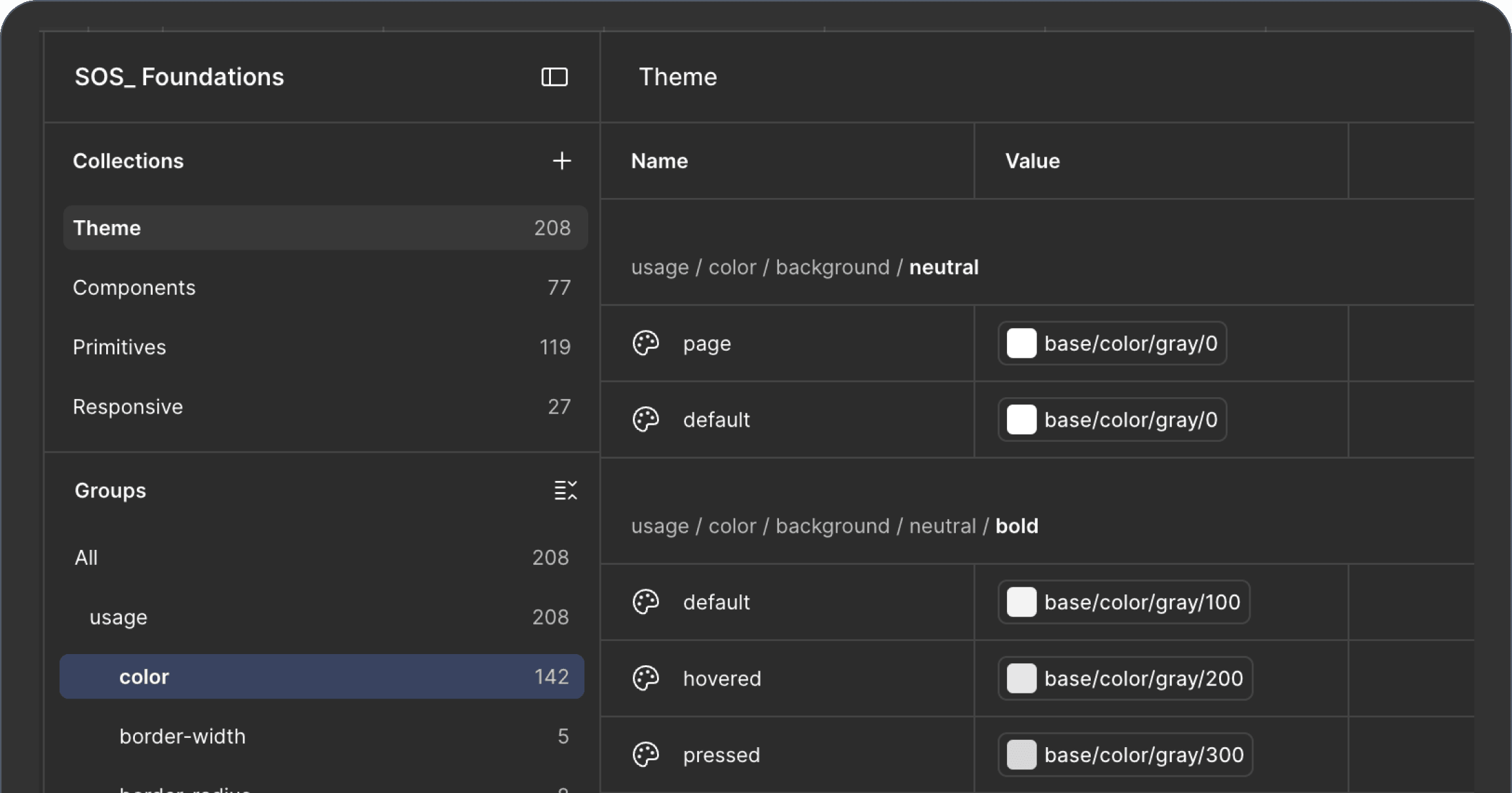Click the gray/300 swatch for pressed
1512x793 pixels.
point(1021,754)
